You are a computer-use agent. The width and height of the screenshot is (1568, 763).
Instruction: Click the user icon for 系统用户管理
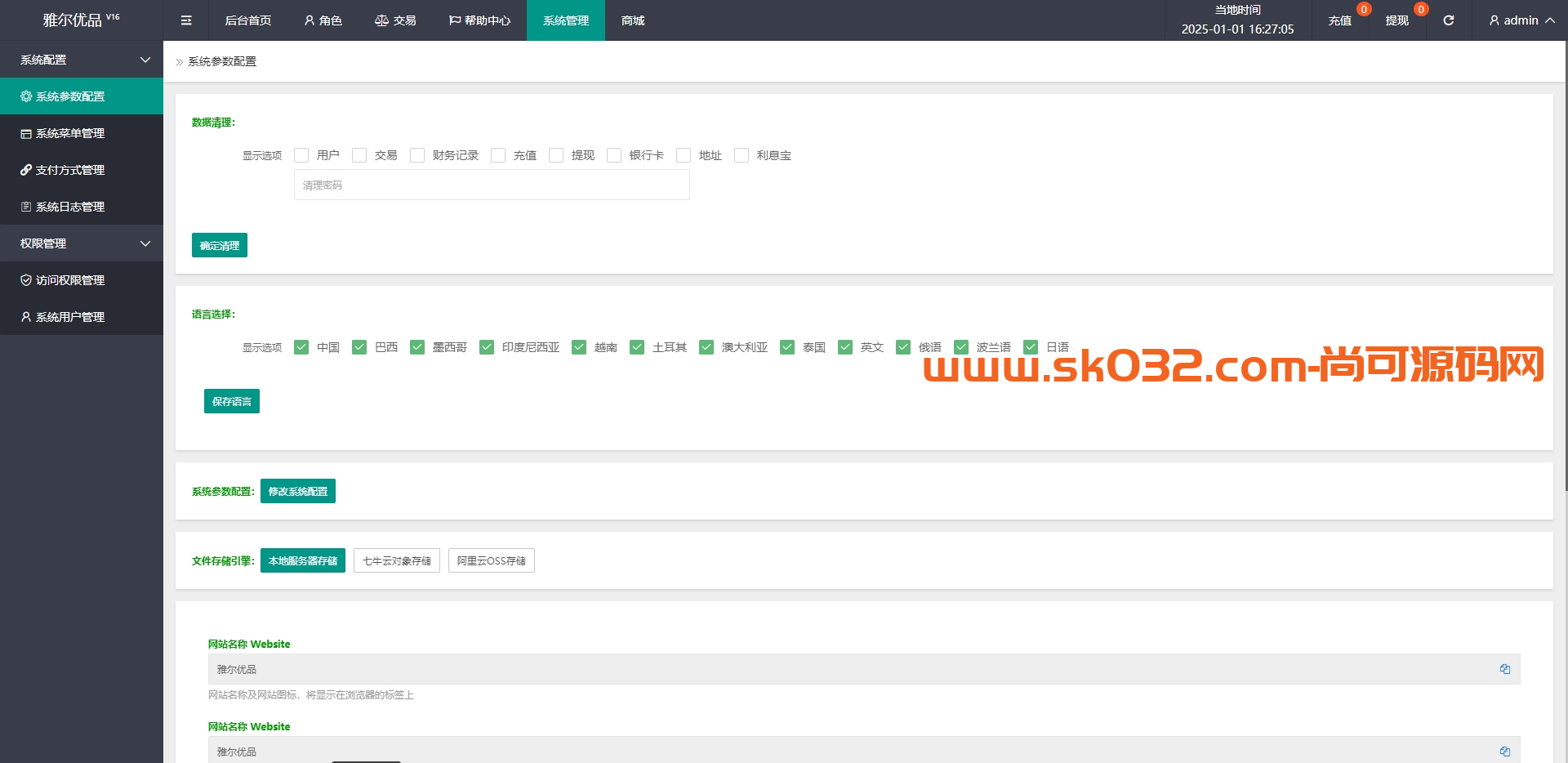(x=26, y=317)
